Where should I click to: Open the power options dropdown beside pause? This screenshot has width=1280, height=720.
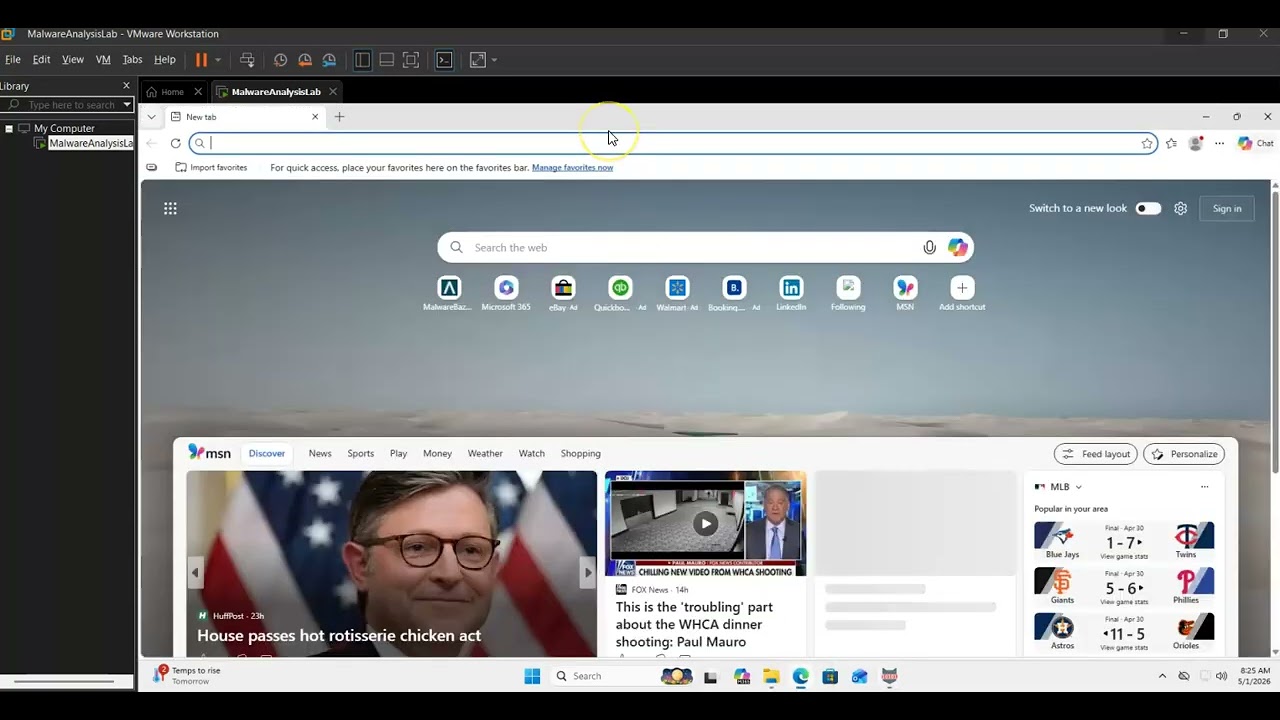click(x=218, y=60)
